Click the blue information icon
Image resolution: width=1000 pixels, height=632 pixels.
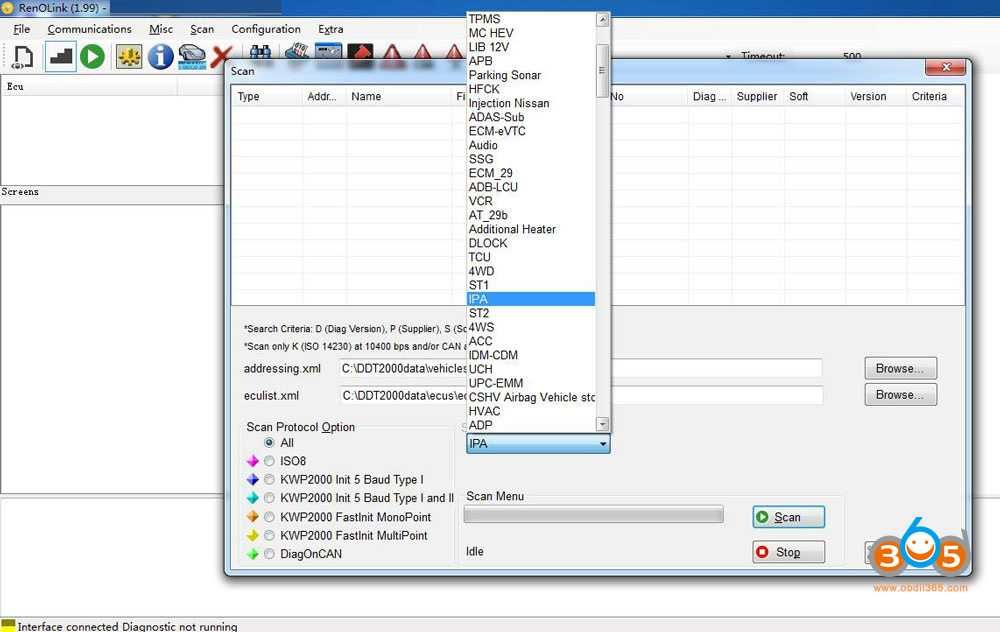[160, 56]
